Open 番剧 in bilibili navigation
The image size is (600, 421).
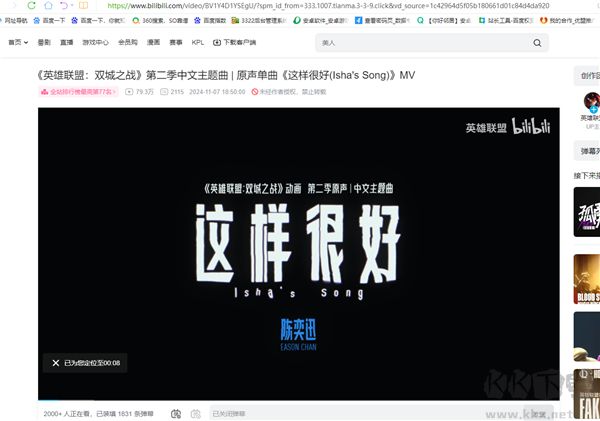44,42
